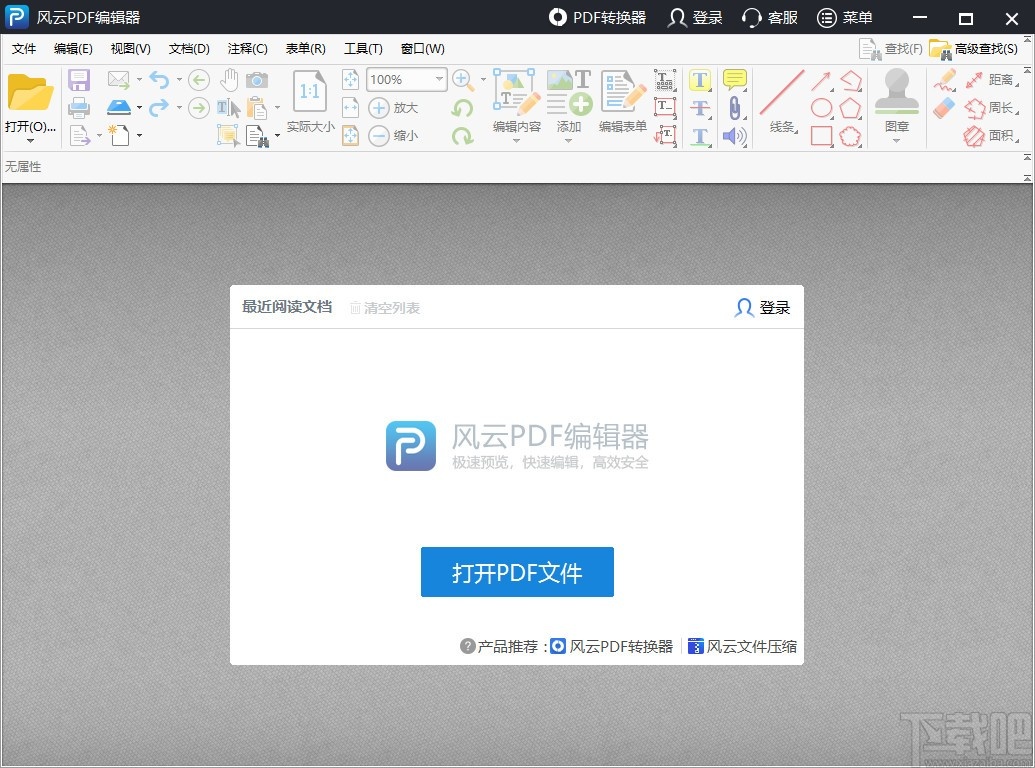Click the 查找(F) search field

pyautogui.click(x=903, y=47)
